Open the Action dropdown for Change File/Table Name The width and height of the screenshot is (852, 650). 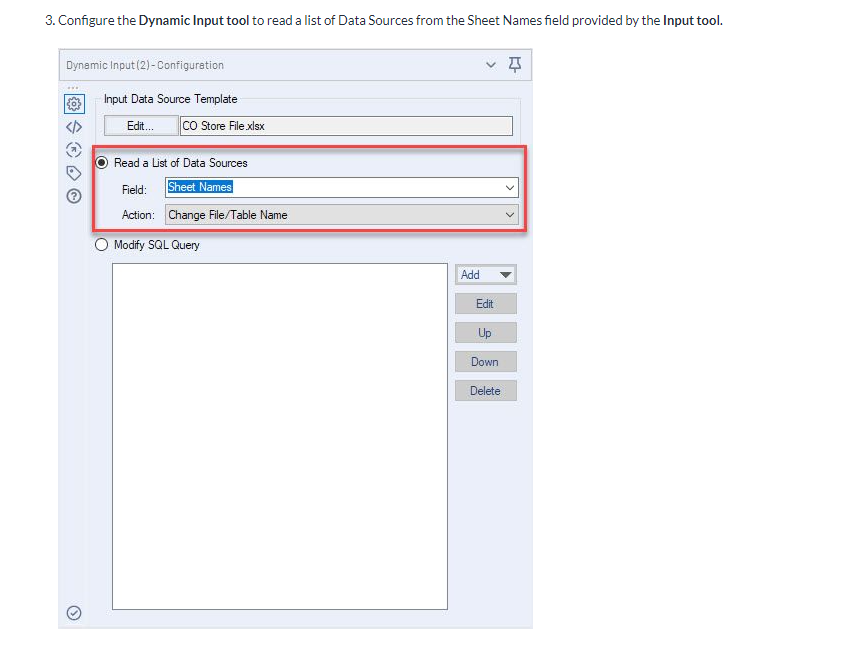pyautogui.click(x=340, y=214)
